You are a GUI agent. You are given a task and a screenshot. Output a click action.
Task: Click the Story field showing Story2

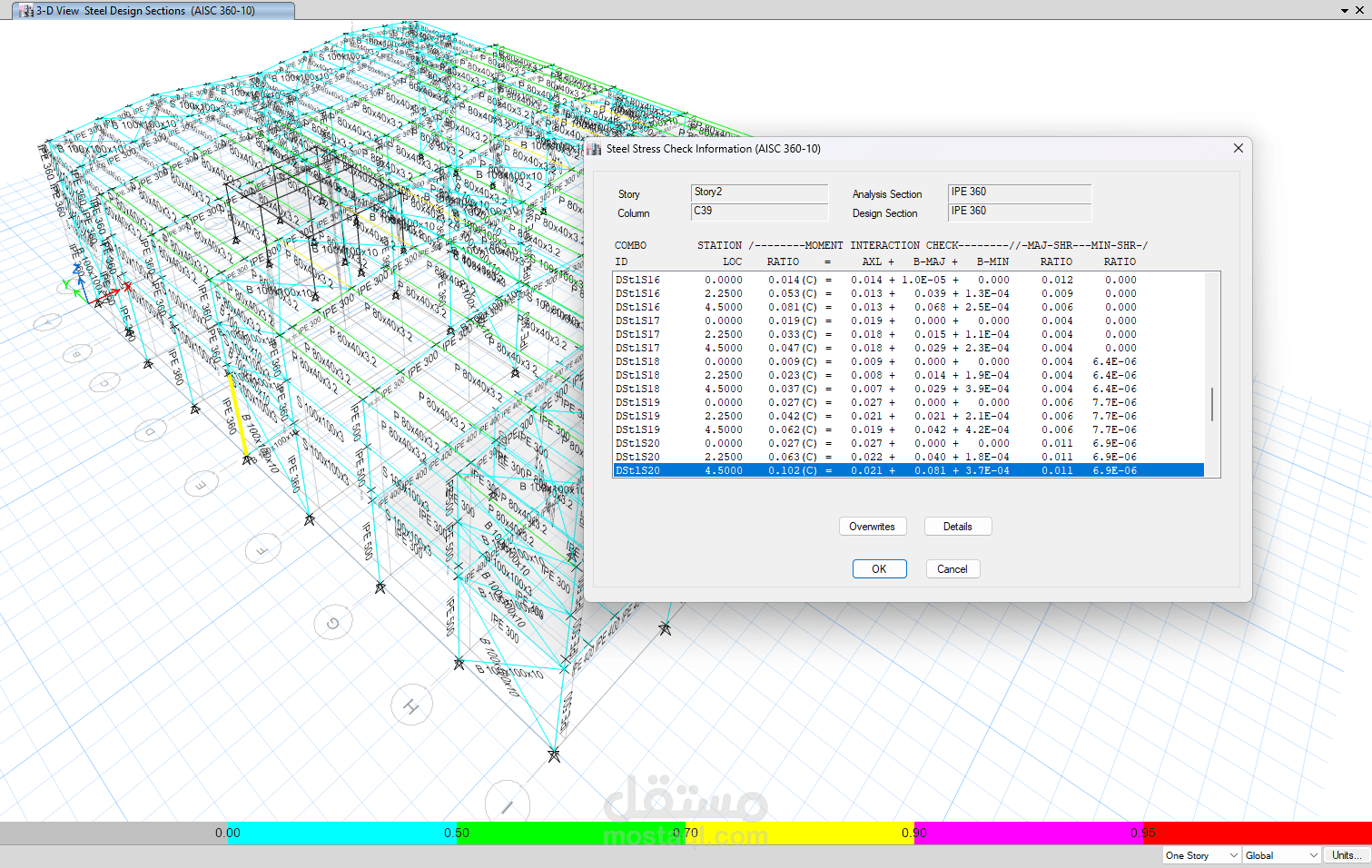759,192
